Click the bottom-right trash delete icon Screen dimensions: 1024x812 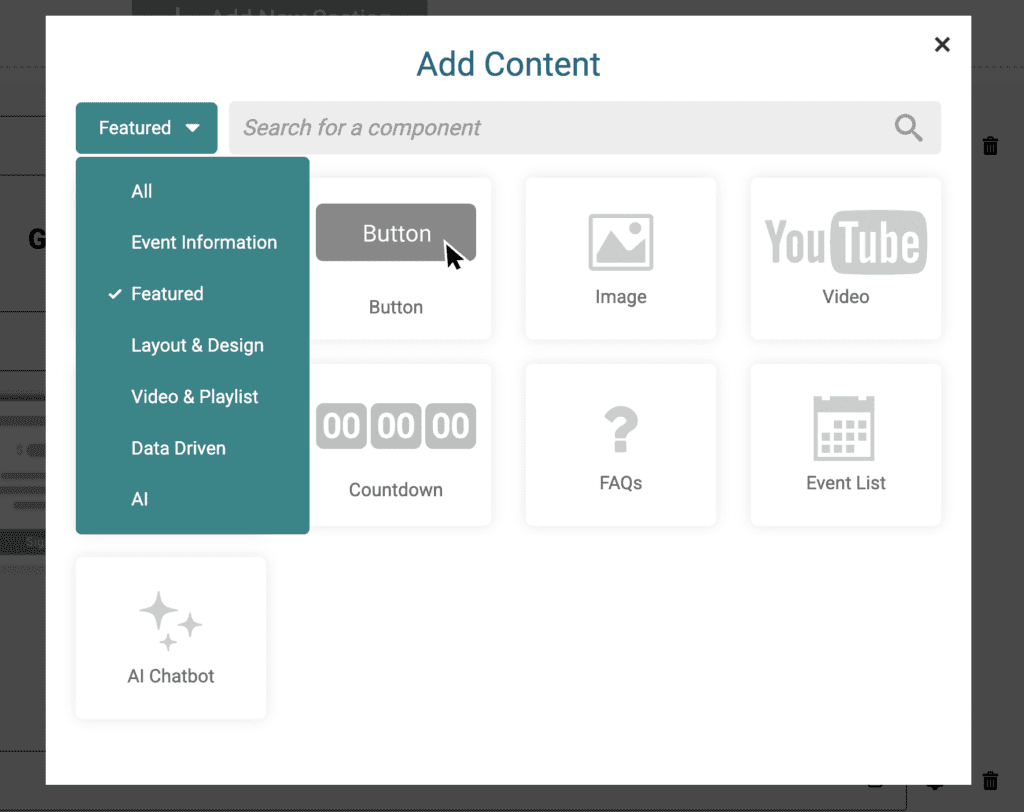click(990, 780)
